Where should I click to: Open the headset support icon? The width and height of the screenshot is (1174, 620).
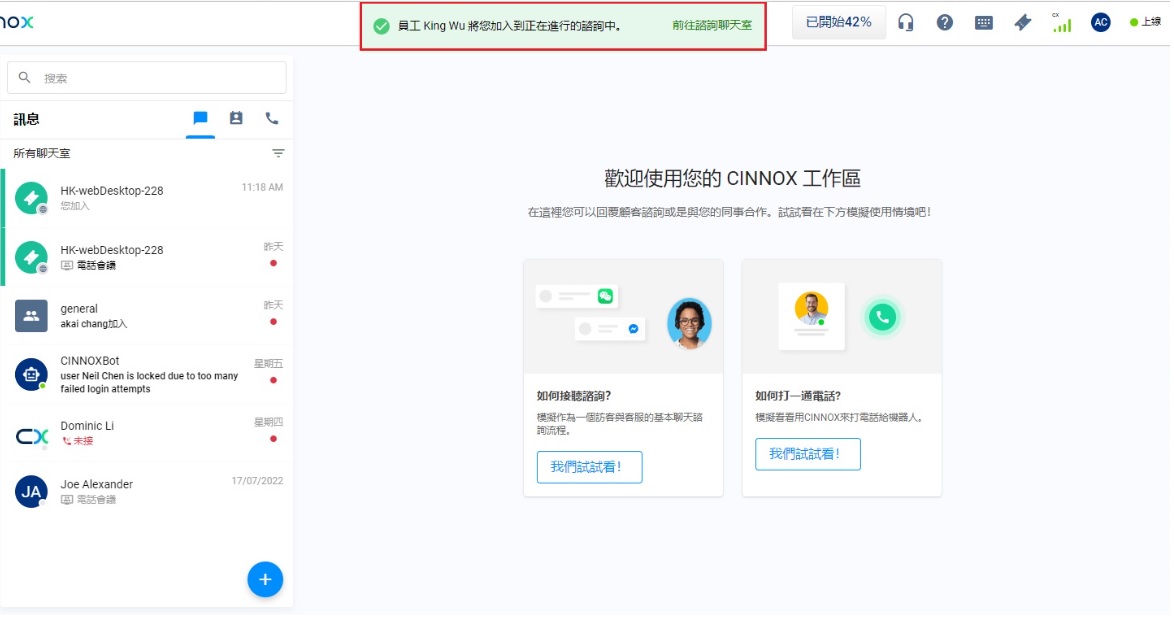click(908, 23)
